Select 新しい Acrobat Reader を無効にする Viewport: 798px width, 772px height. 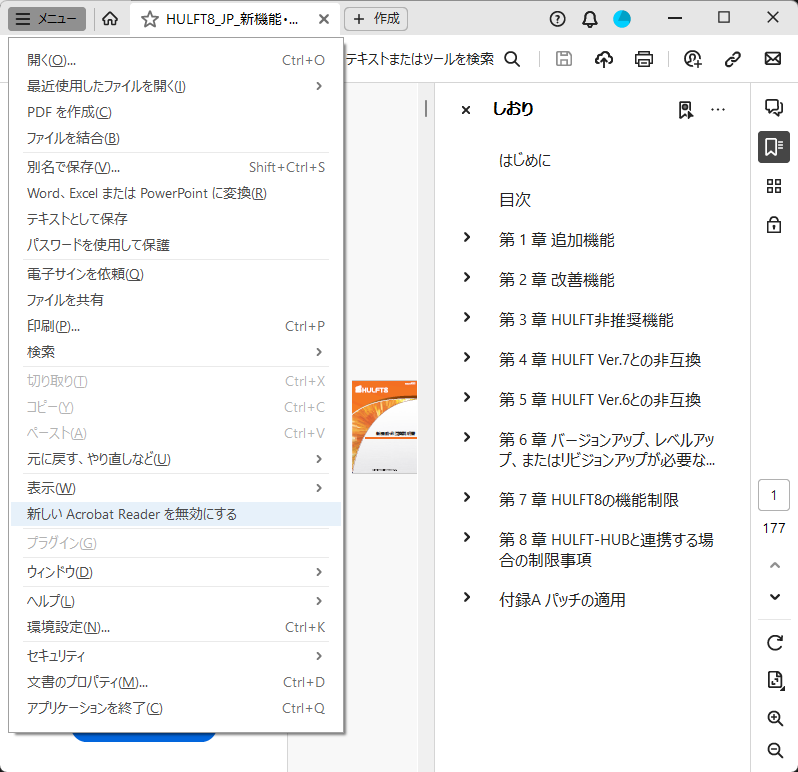click(x=176, y=514)
